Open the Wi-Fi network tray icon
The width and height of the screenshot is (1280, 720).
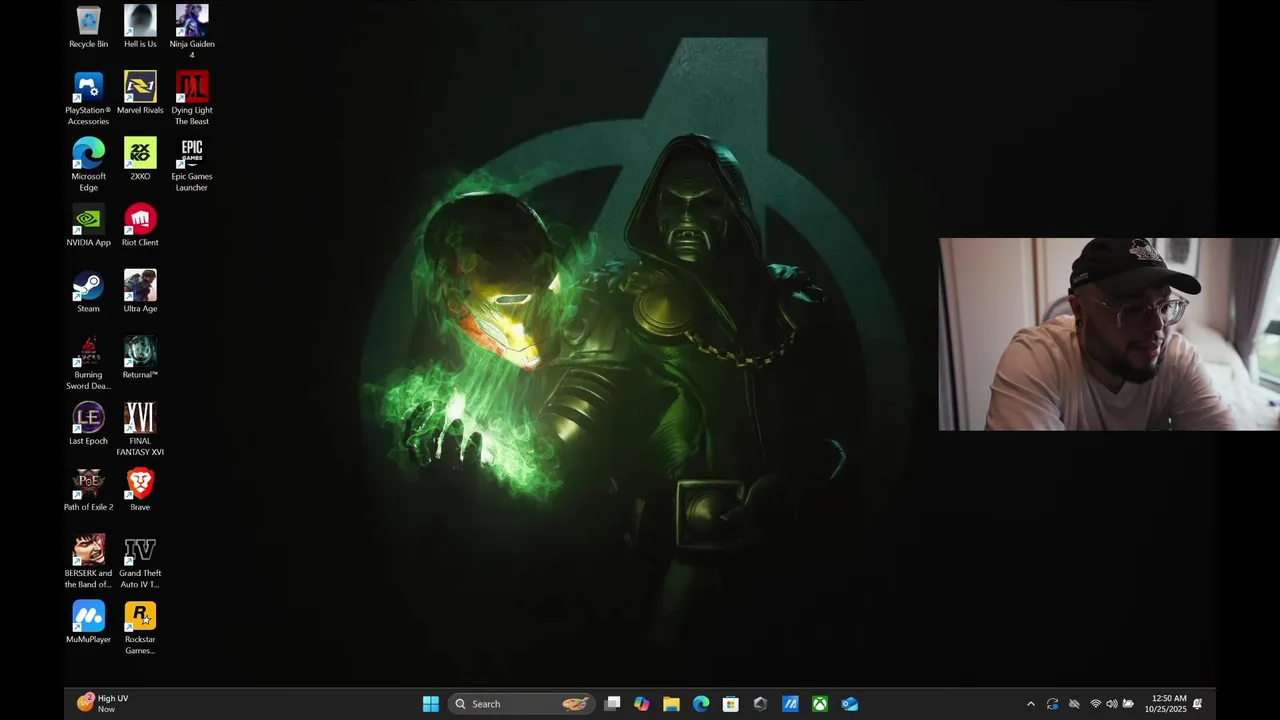tap(1095, 704)
